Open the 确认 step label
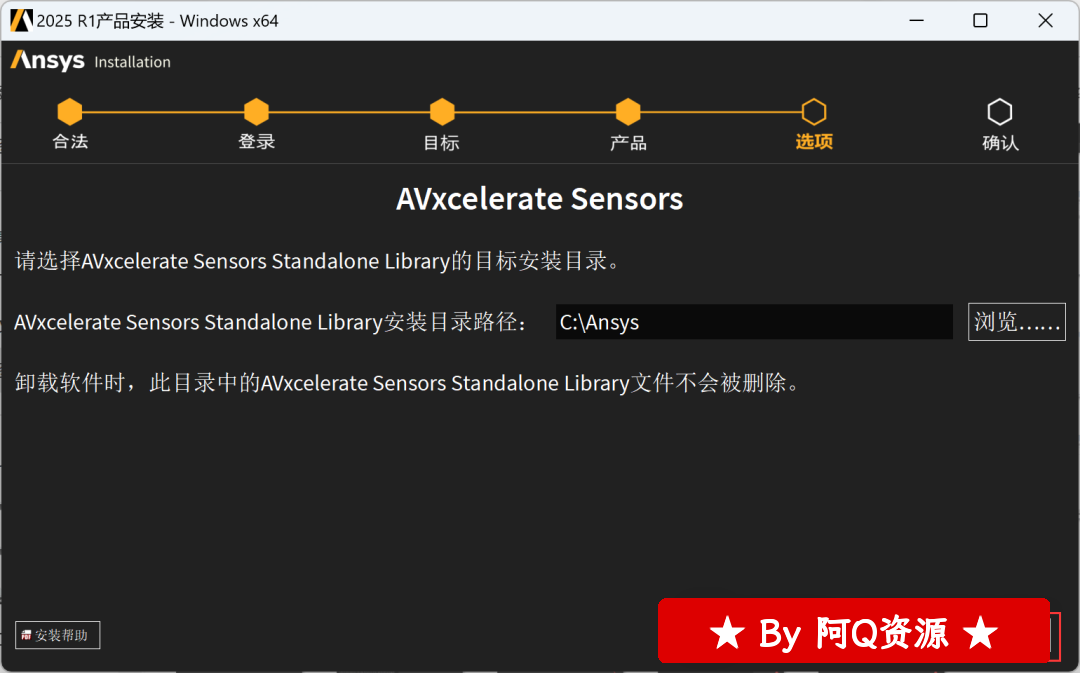The width and height of the screenshot is (1080, 673). click(x=1000, y=143)
